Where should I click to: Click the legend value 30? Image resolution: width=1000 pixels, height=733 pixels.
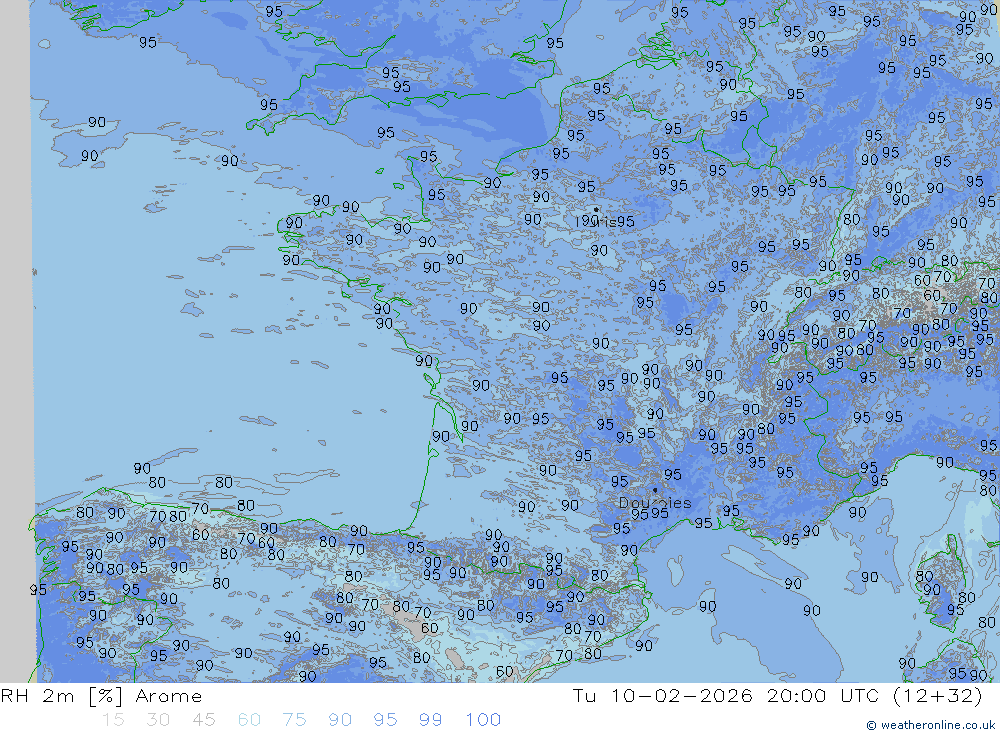coord(158,720)
